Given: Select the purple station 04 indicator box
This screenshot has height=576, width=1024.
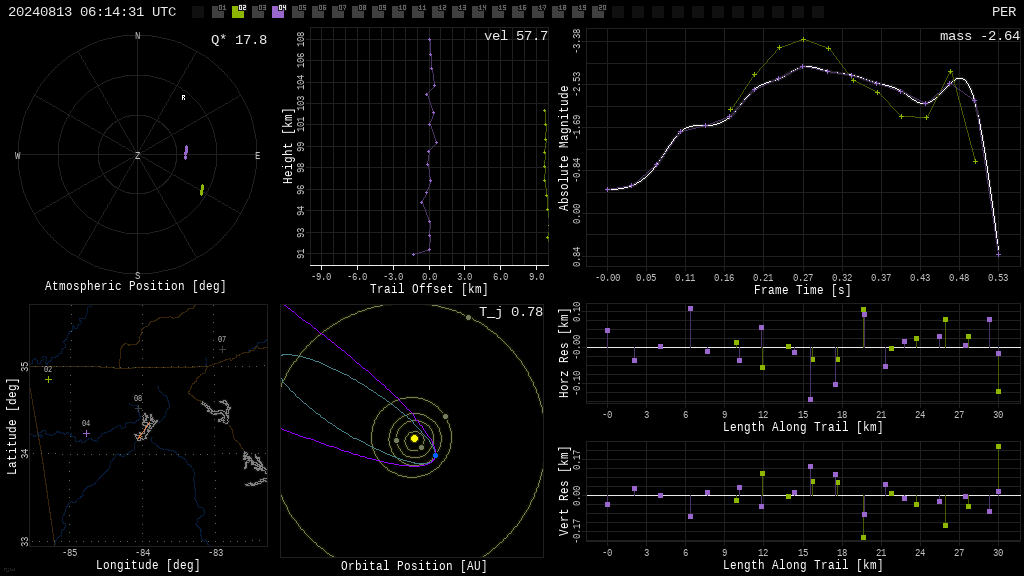Looking at the screenshot, I should pyautogui.click(x=278, y=12).
